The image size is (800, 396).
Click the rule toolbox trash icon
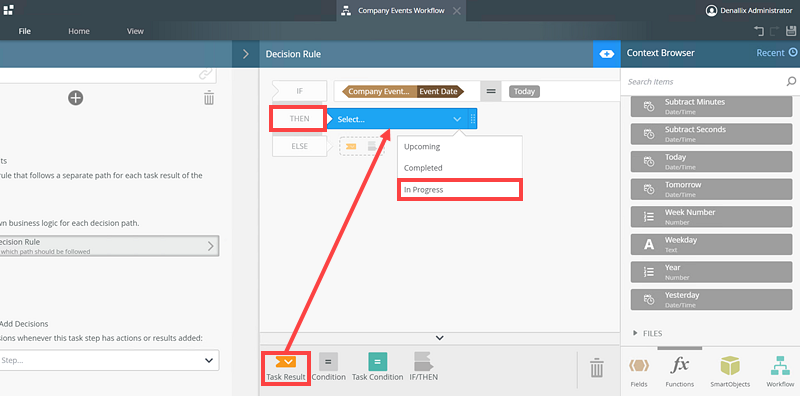[596, 367]
